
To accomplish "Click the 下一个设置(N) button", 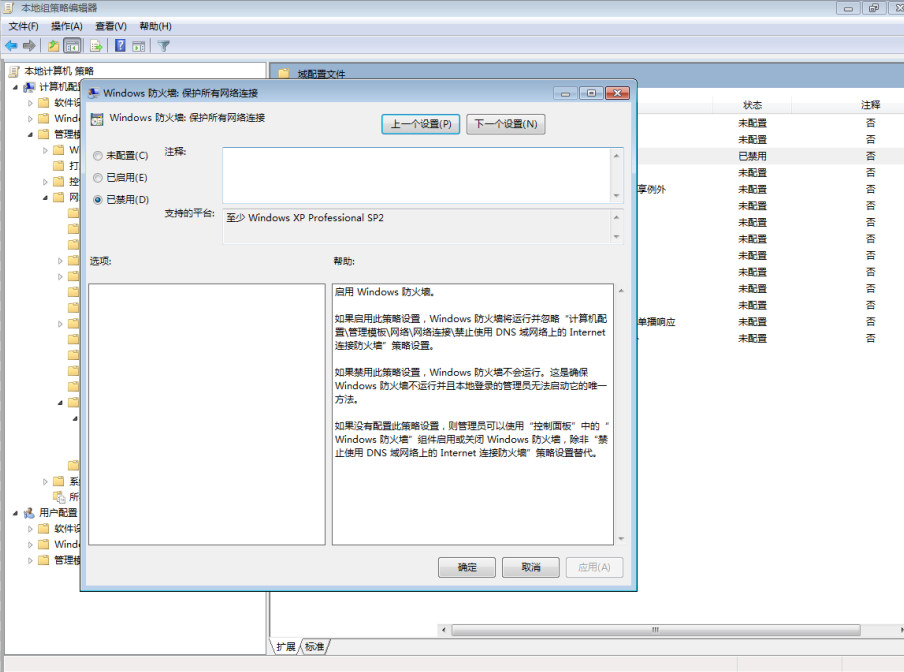I will [x=506, y=124].
